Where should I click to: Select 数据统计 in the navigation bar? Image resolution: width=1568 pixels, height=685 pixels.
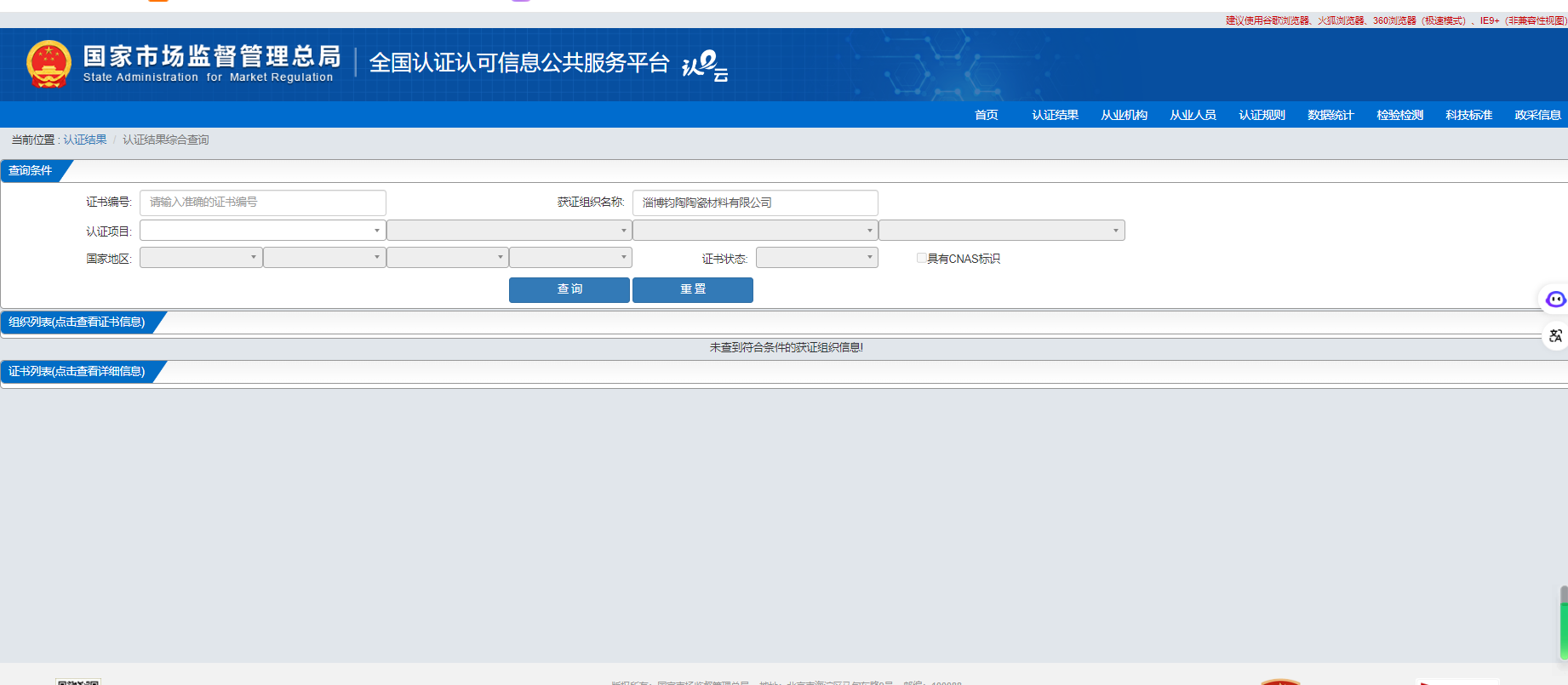[x=1331, y=115]
